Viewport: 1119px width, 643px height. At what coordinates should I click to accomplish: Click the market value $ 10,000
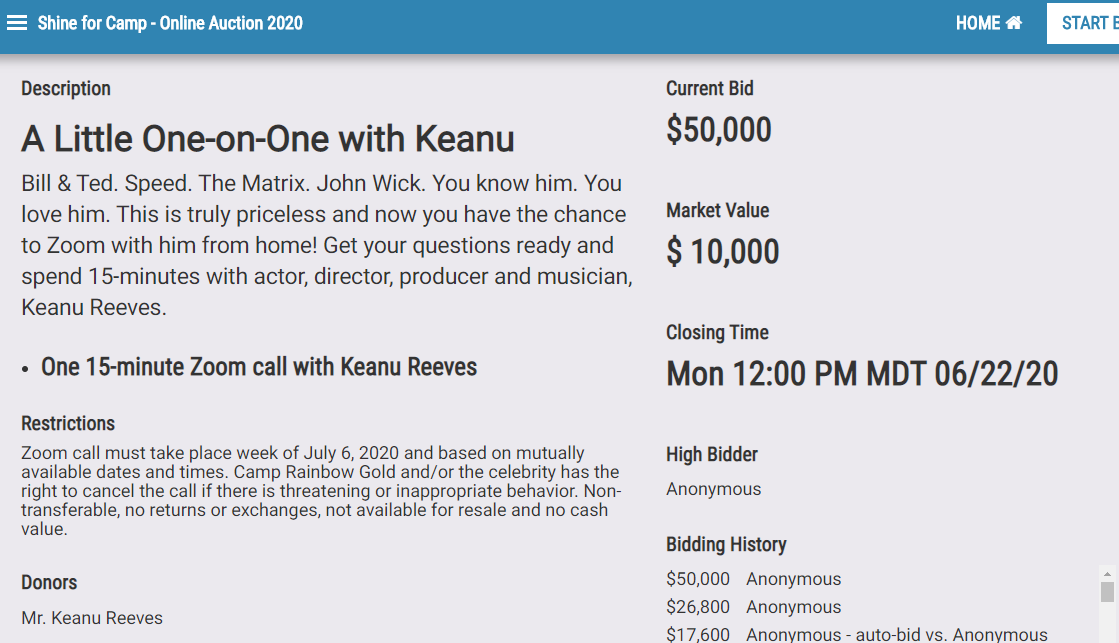click(x=723, y=252)
